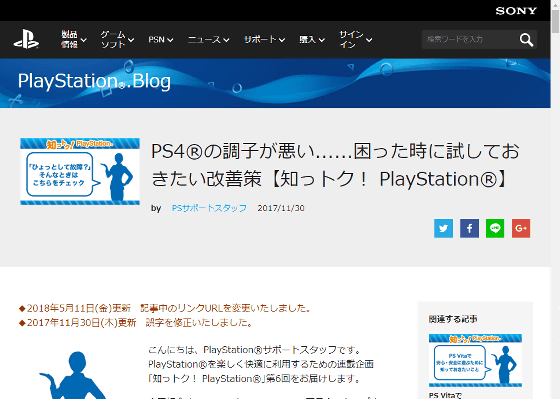
Task: Click the PS Vitaで related article link
Action: click(445, 395)
